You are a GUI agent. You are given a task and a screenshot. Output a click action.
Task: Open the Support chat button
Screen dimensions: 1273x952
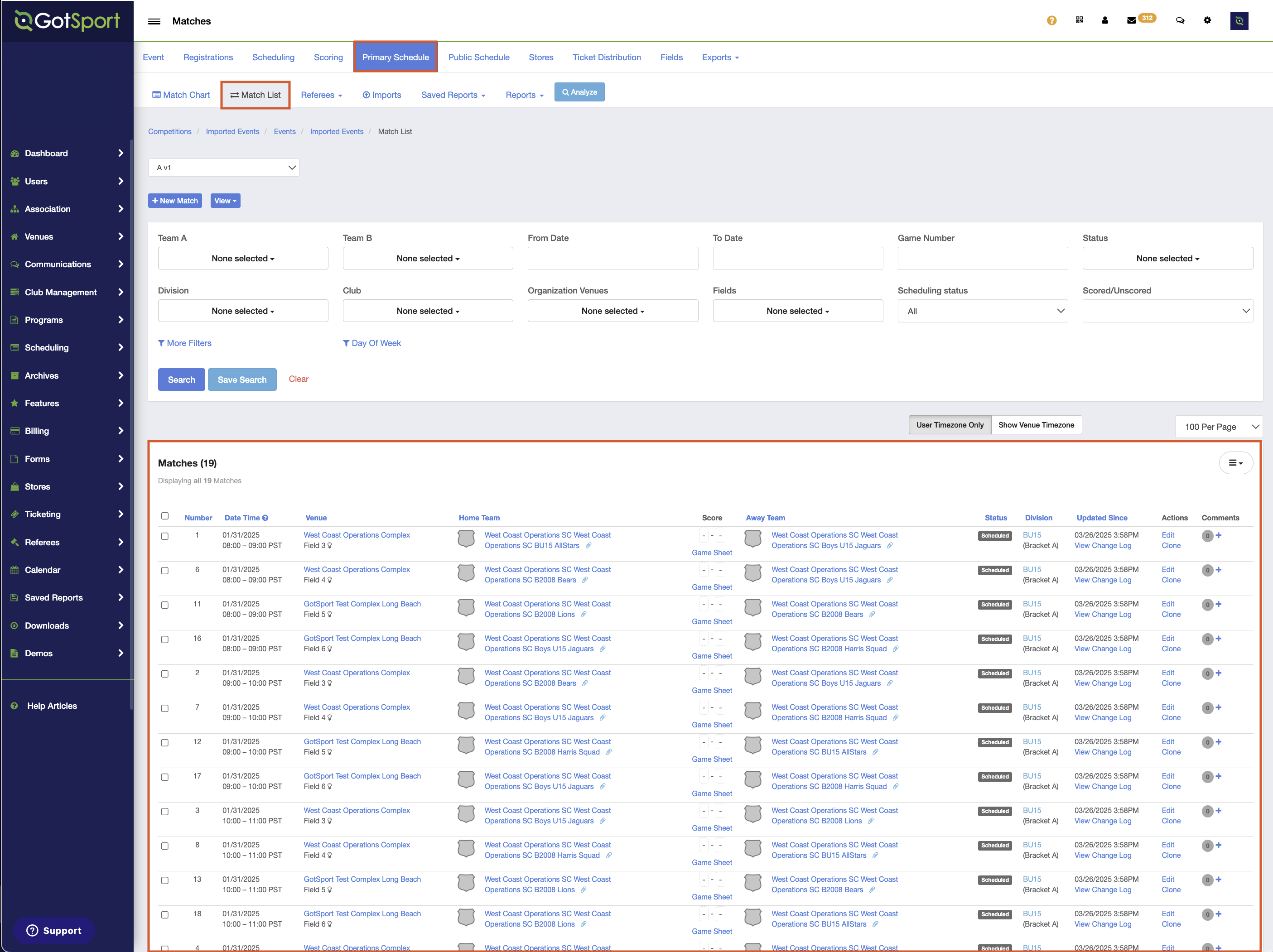click(x=54, y=931)
